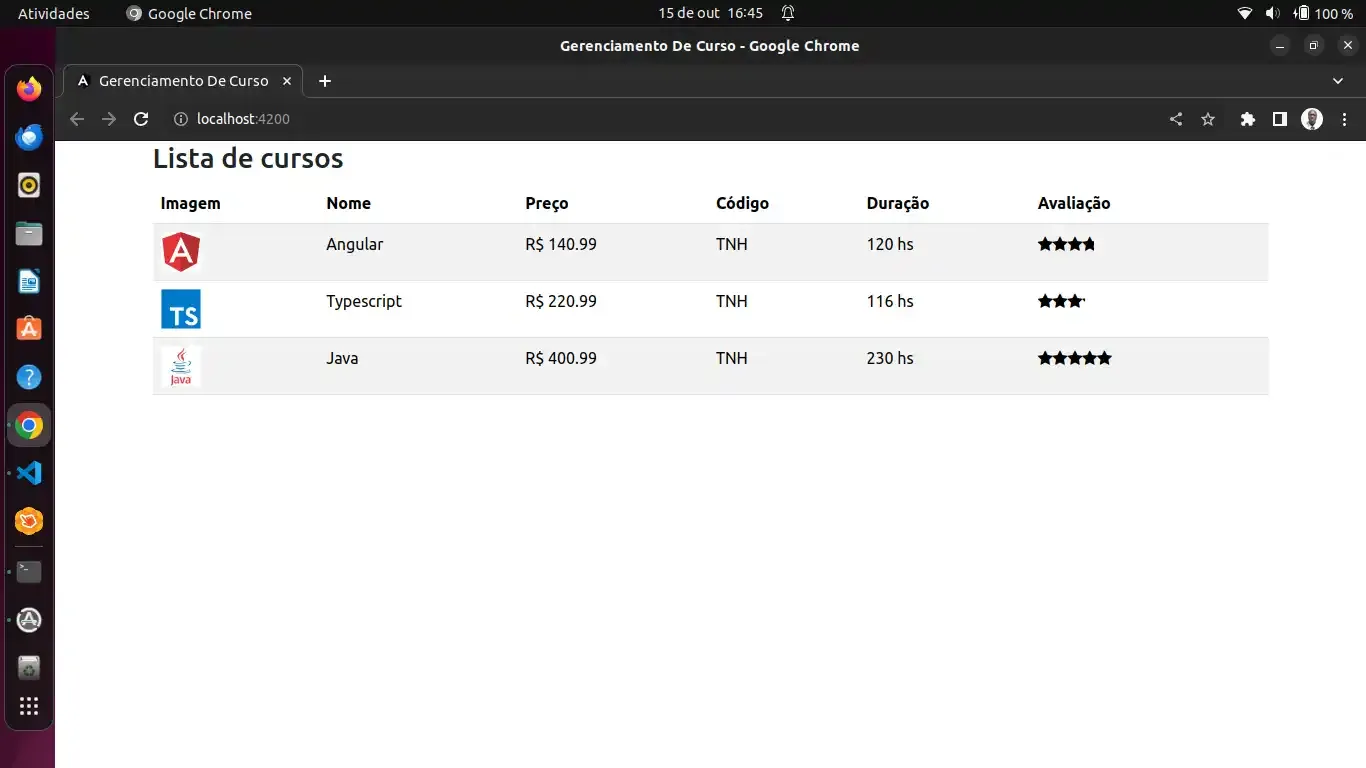Screen dimensions: 1366x768
Task: Click the price R$ 220.99
Action: (561, 301)
